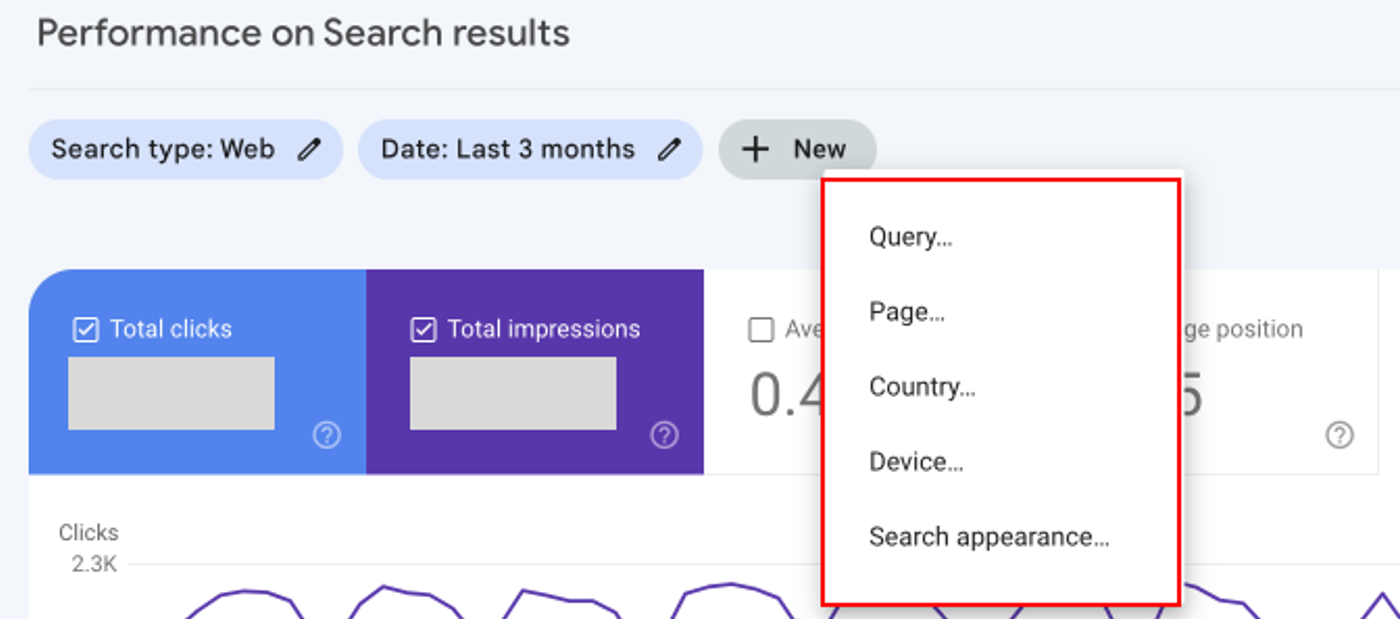Choose Country in the filter menu
This screenshot has width=1400, height=619.
[922, 386]
